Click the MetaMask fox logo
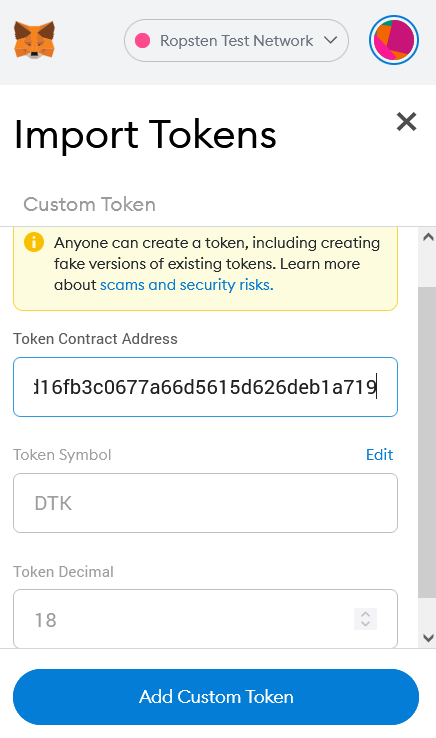436x738 pixels. [x=34, y=40]
